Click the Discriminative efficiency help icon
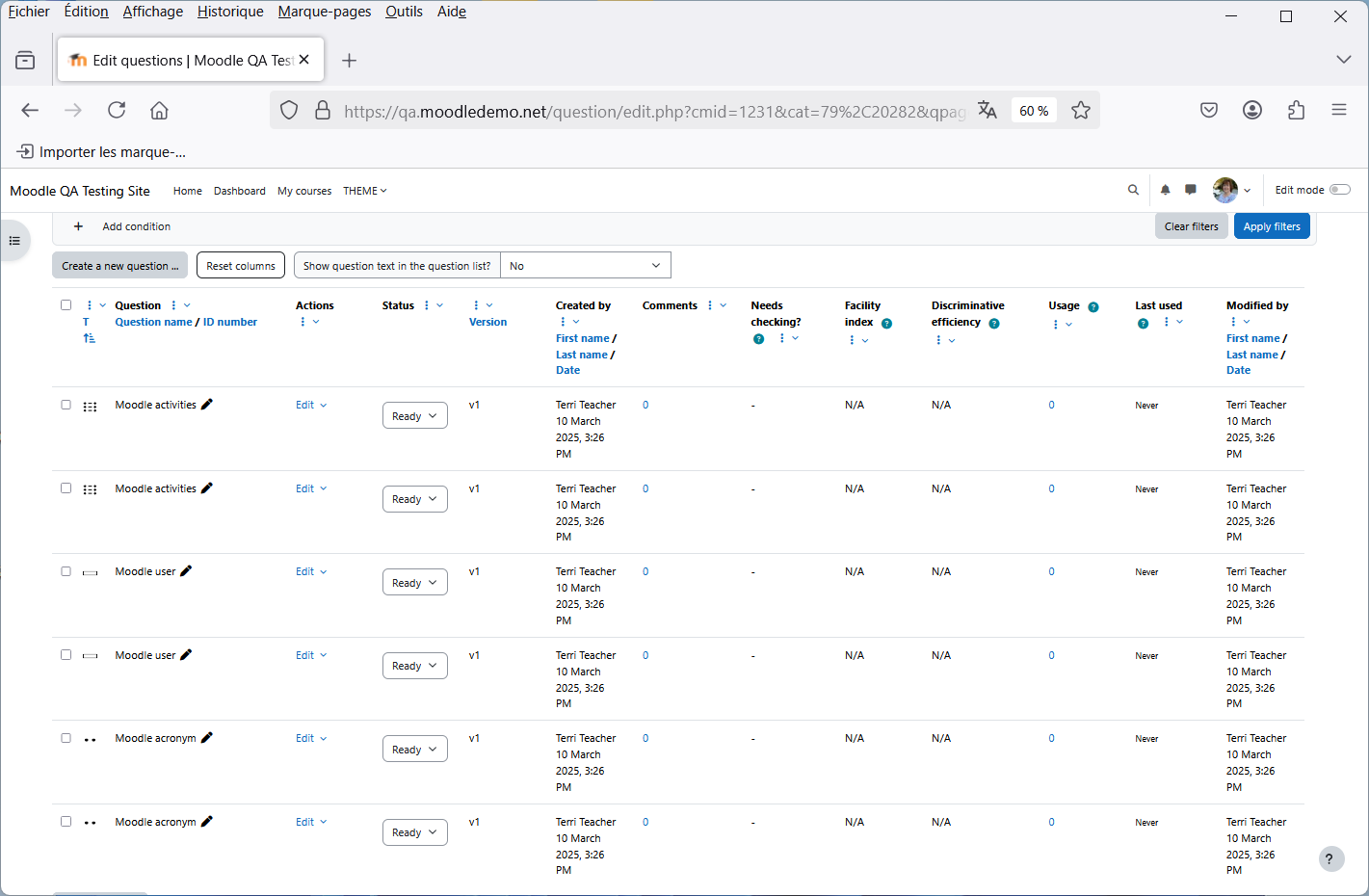 [x=993, y=324]
